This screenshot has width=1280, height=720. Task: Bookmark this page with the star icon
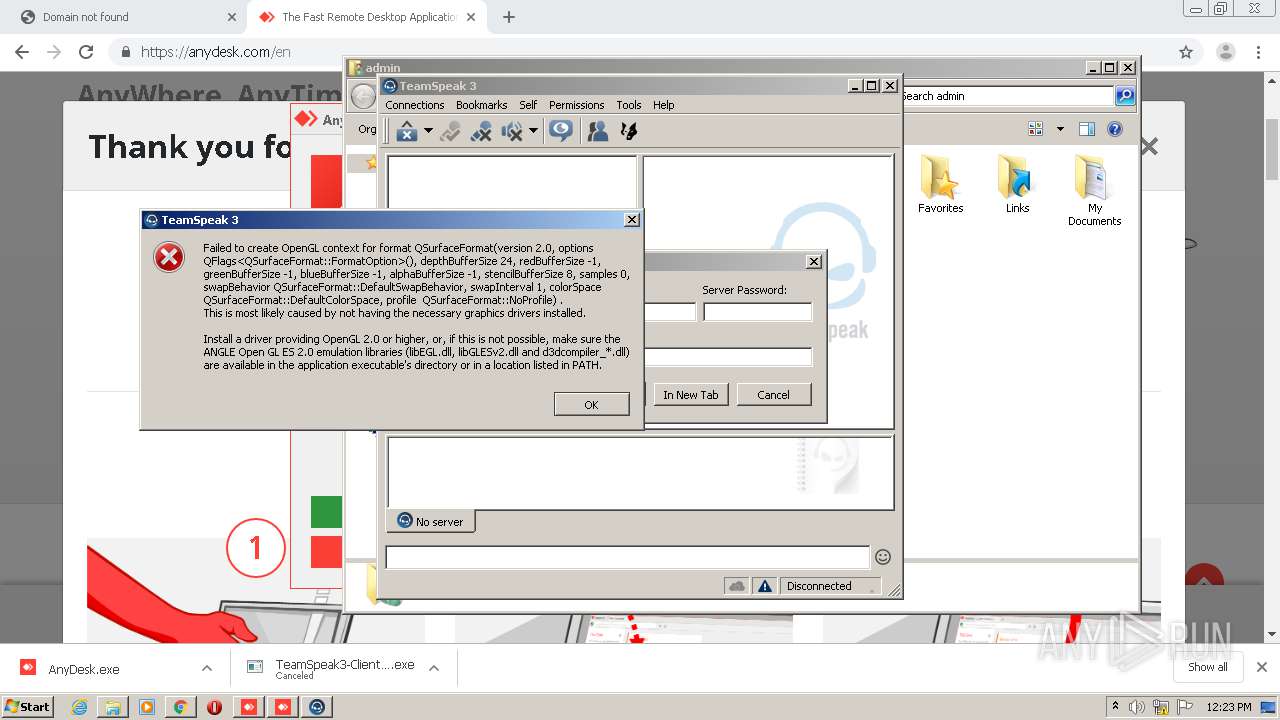[x=1186, y=52]
